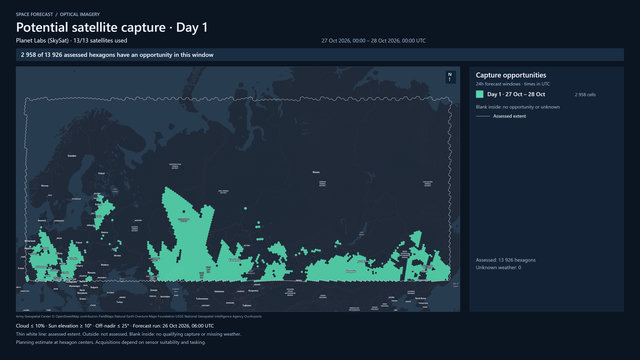
Task: Click 'Thin white line: assessed extent' footnote
Action: (x=129, y=334)
